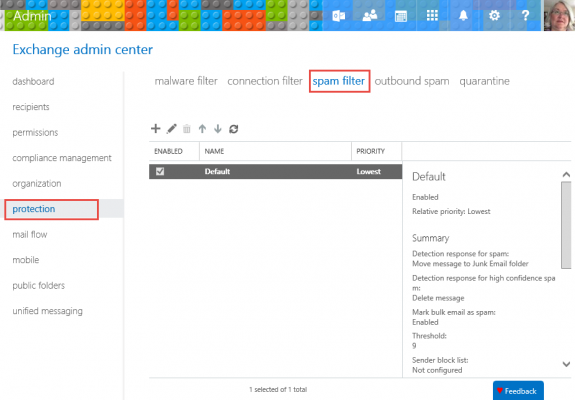Click the down arrow to lower priority
Image resolution: width=575 pixels, height=400 pixels.
click(218, 129)
